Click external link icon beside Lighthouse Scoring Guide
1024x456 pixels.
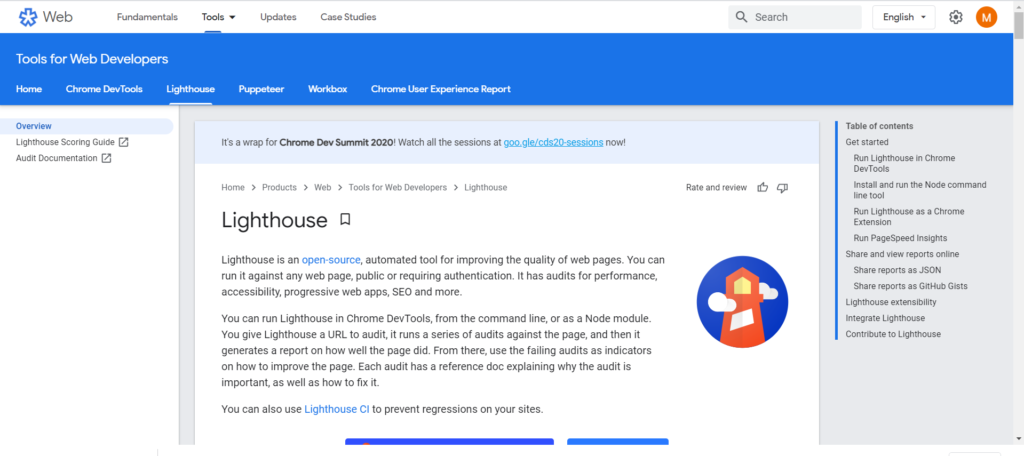123,142
